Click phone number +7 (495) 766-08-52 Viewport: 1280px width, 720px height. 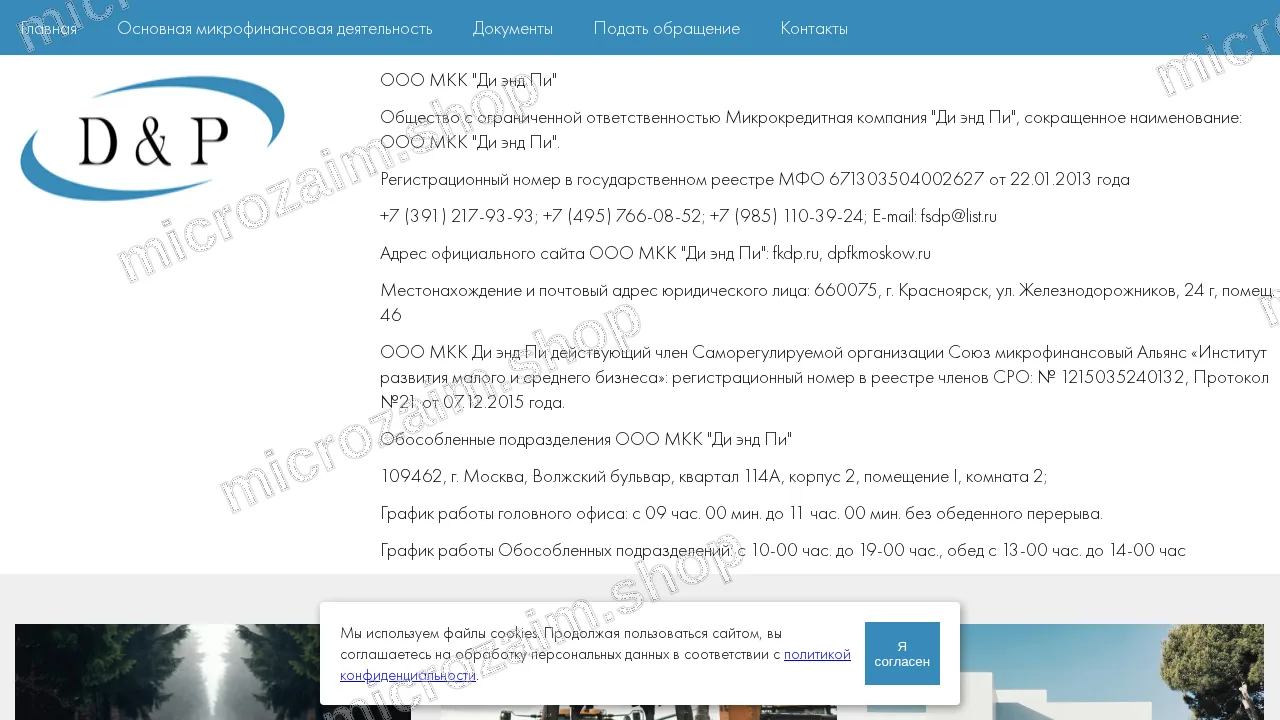coord(622,216)
